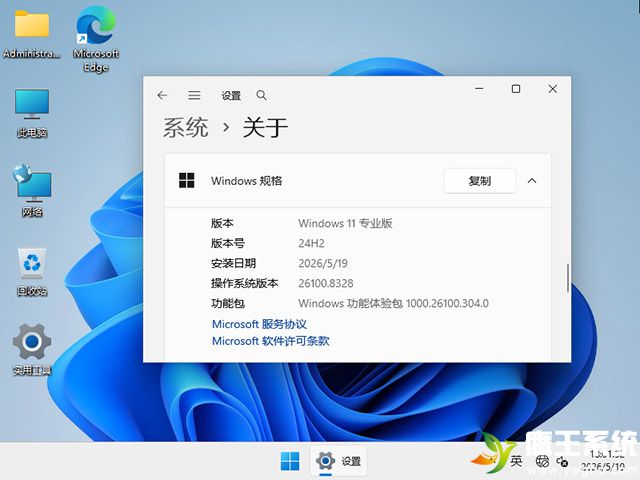Screen dimensions: 640x480
Task: Click the 版本号 label
Action: pos(228,243)
